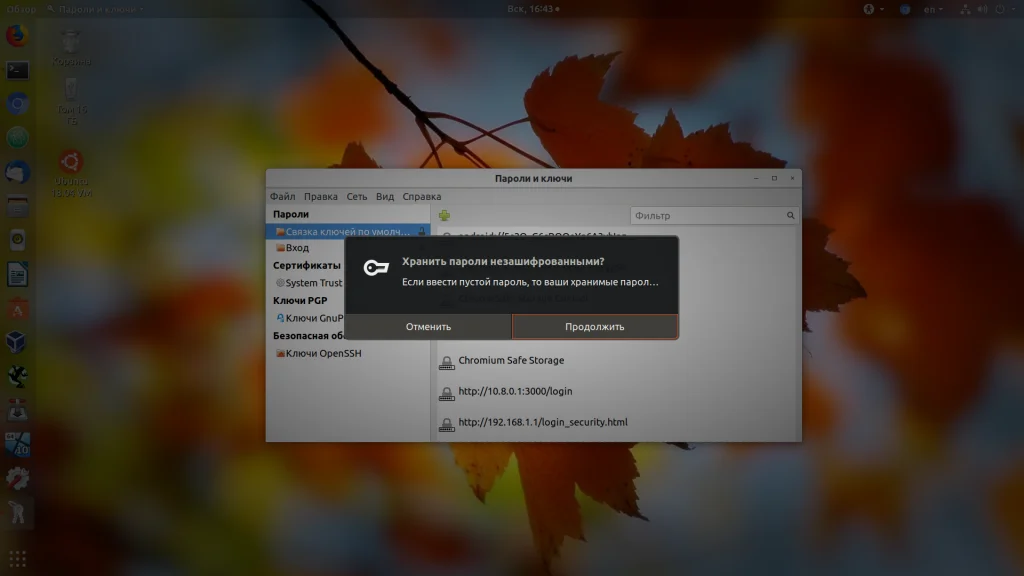Click the lock icon beside http://10.8.0.1:3000/login

[x=447, y=392]
